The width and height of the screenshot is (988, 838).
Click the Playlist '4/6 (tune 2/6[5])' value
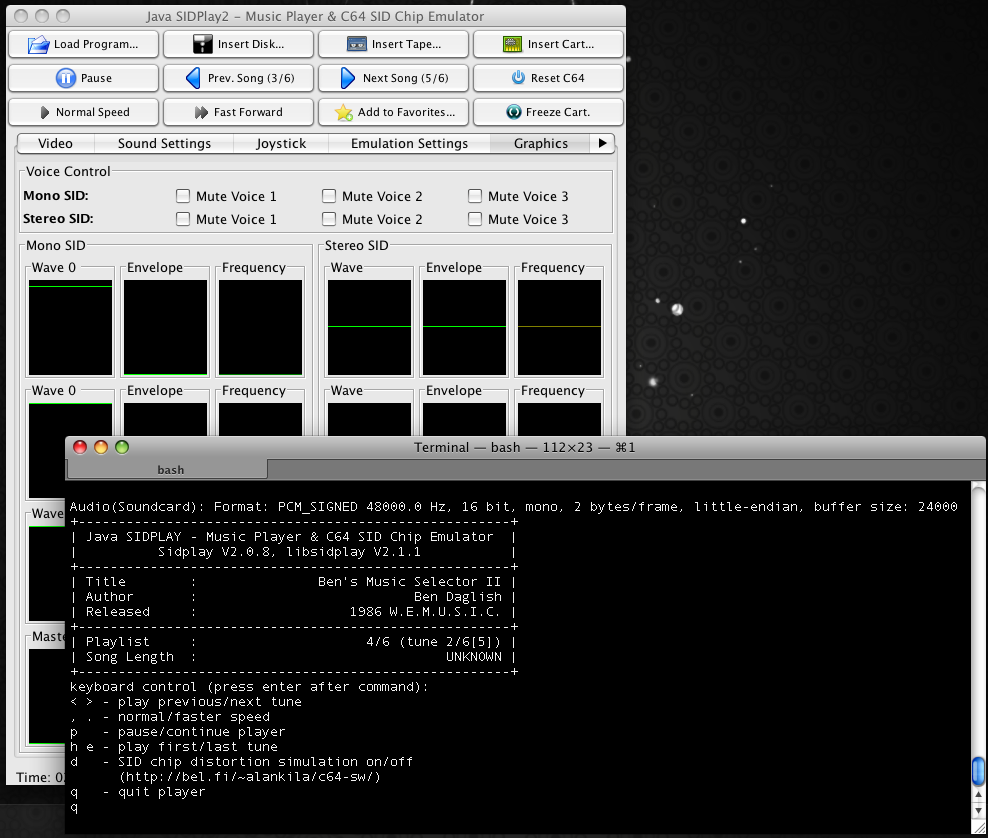click(434, 642)
